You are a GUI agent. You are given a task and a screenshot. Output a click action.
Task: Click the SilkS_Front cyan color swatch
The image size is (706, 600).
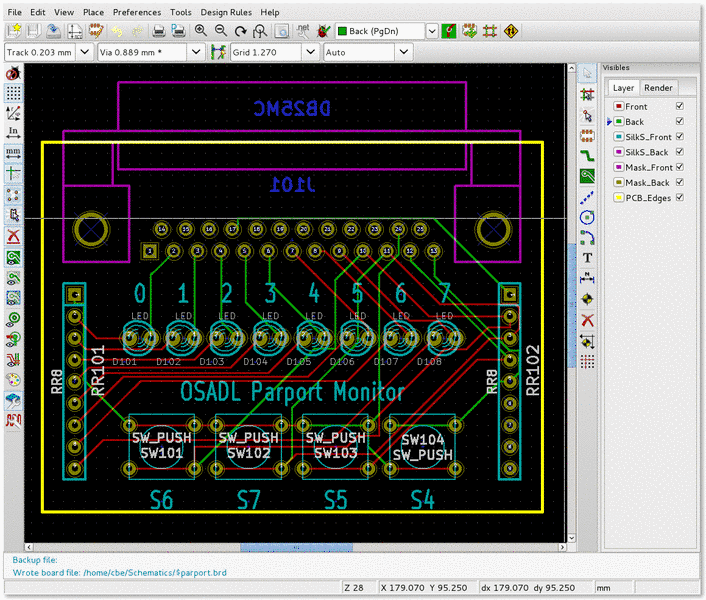pos(619,136)
